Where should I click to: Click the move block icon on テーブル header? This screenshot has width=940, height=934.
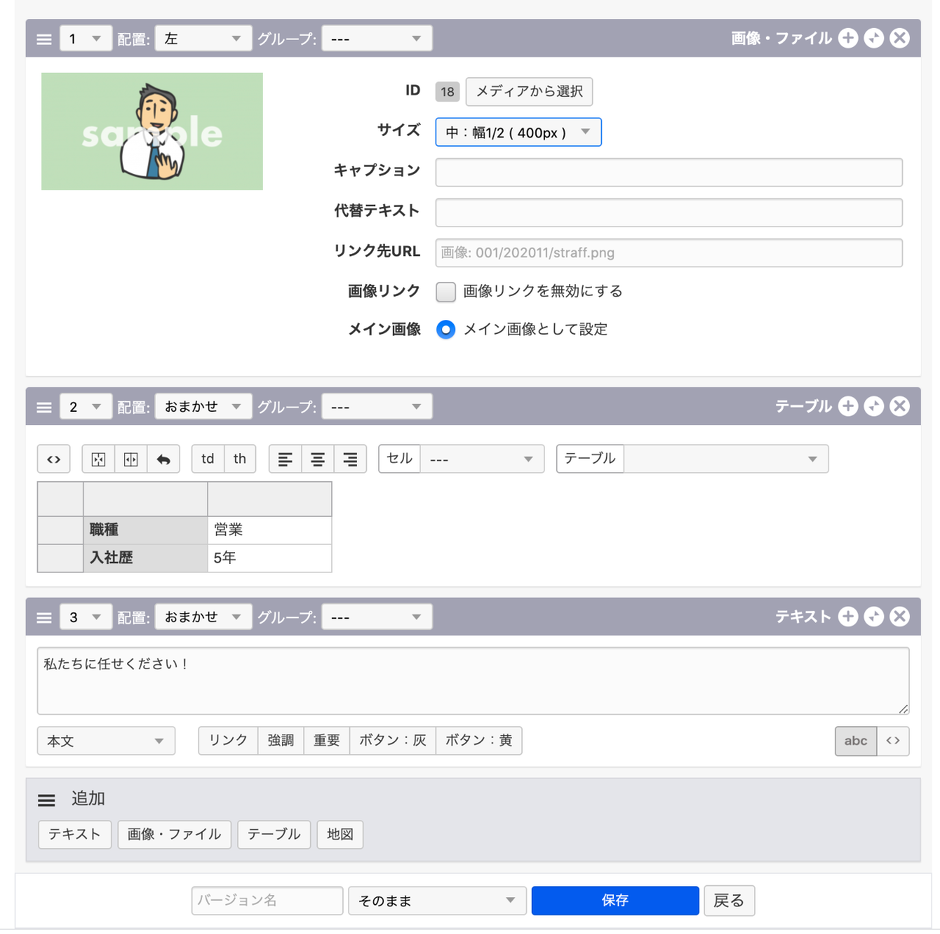(874, 406)
